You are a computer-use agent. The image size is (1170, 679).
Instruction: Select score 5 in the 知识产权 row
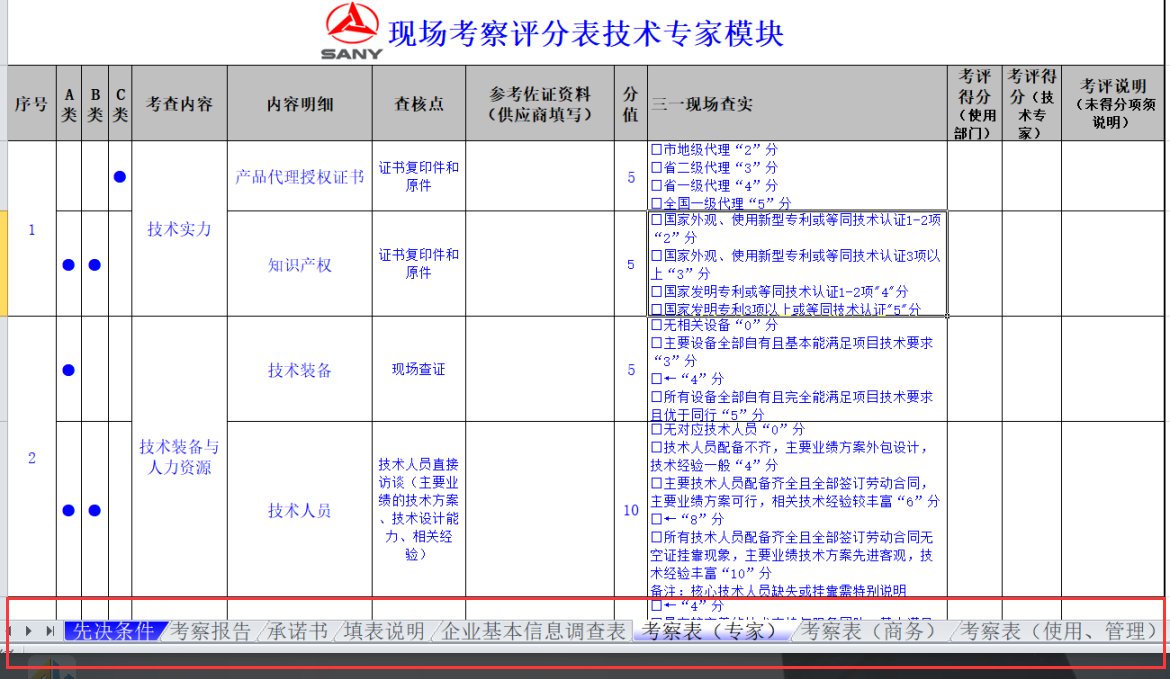click(x=631, y=265)
